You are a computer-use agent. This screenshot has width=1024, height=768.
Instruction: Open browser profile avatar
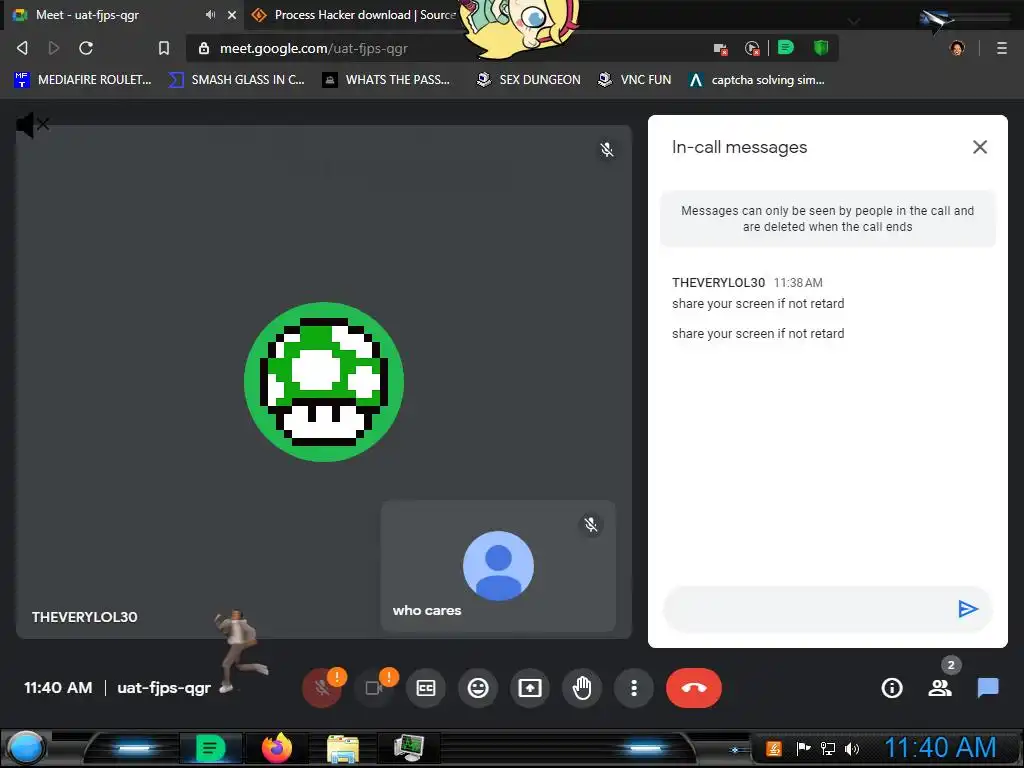(957, 48)
